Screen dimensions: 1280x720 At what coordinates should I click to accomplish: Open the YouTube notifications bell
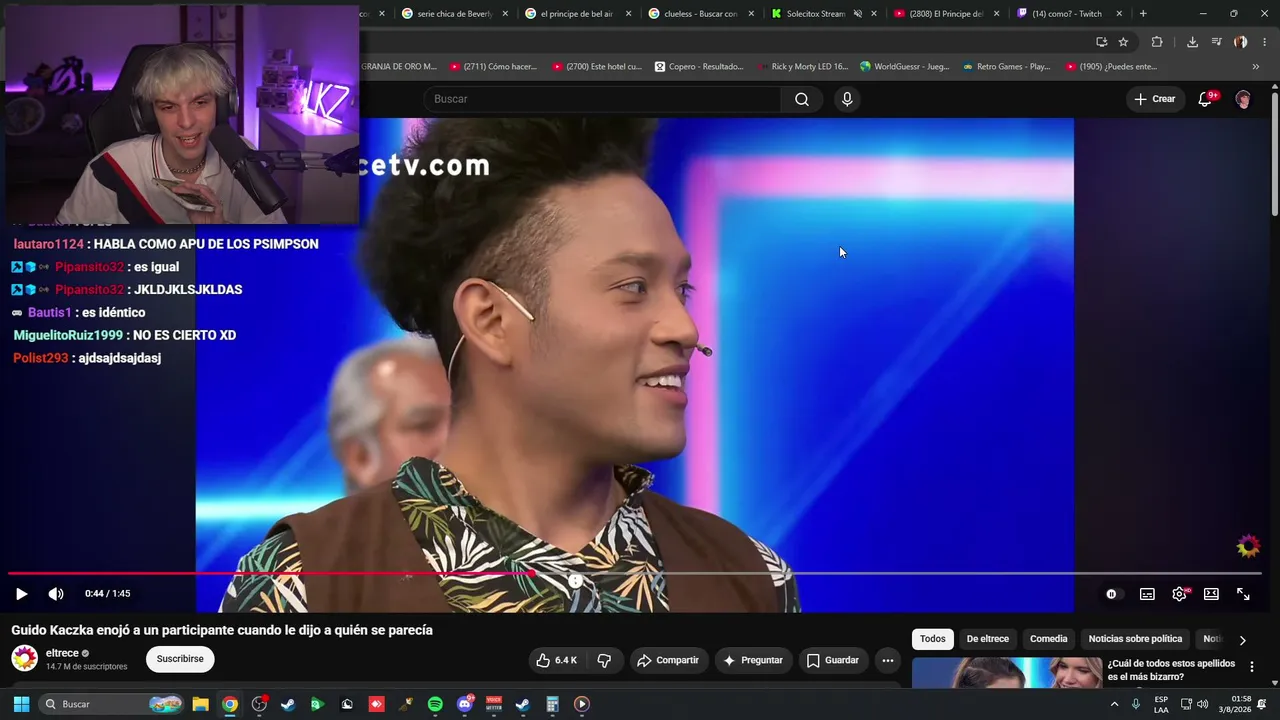tap(1205, 99)
